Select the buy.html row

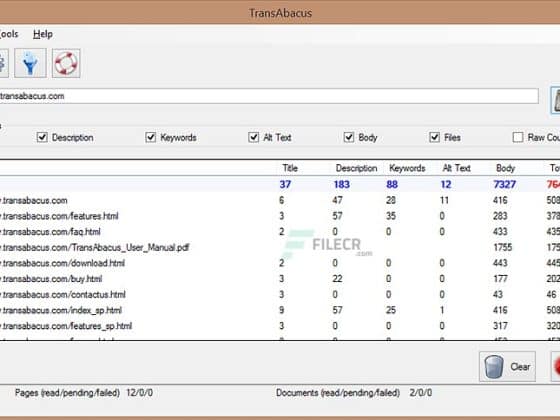click(279, 279)
